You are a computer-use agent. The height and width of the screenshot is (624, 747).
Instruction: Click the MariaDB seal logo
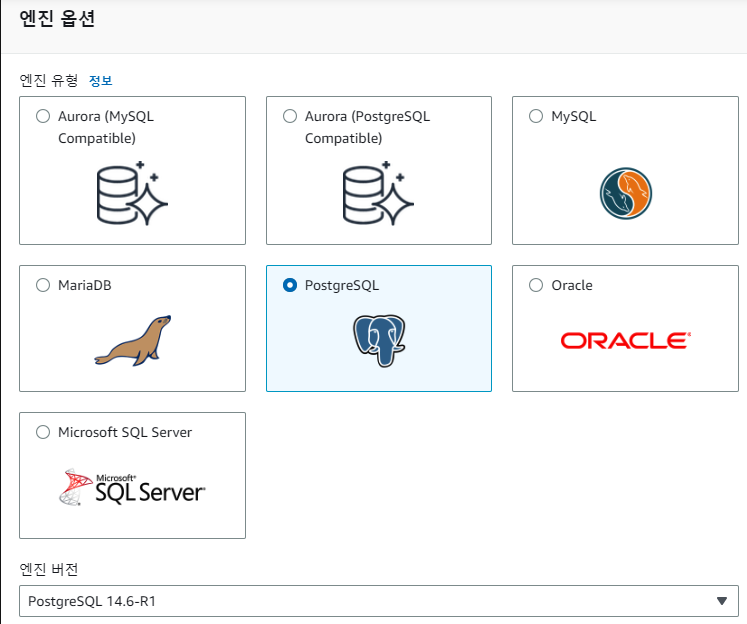point(133,340)
